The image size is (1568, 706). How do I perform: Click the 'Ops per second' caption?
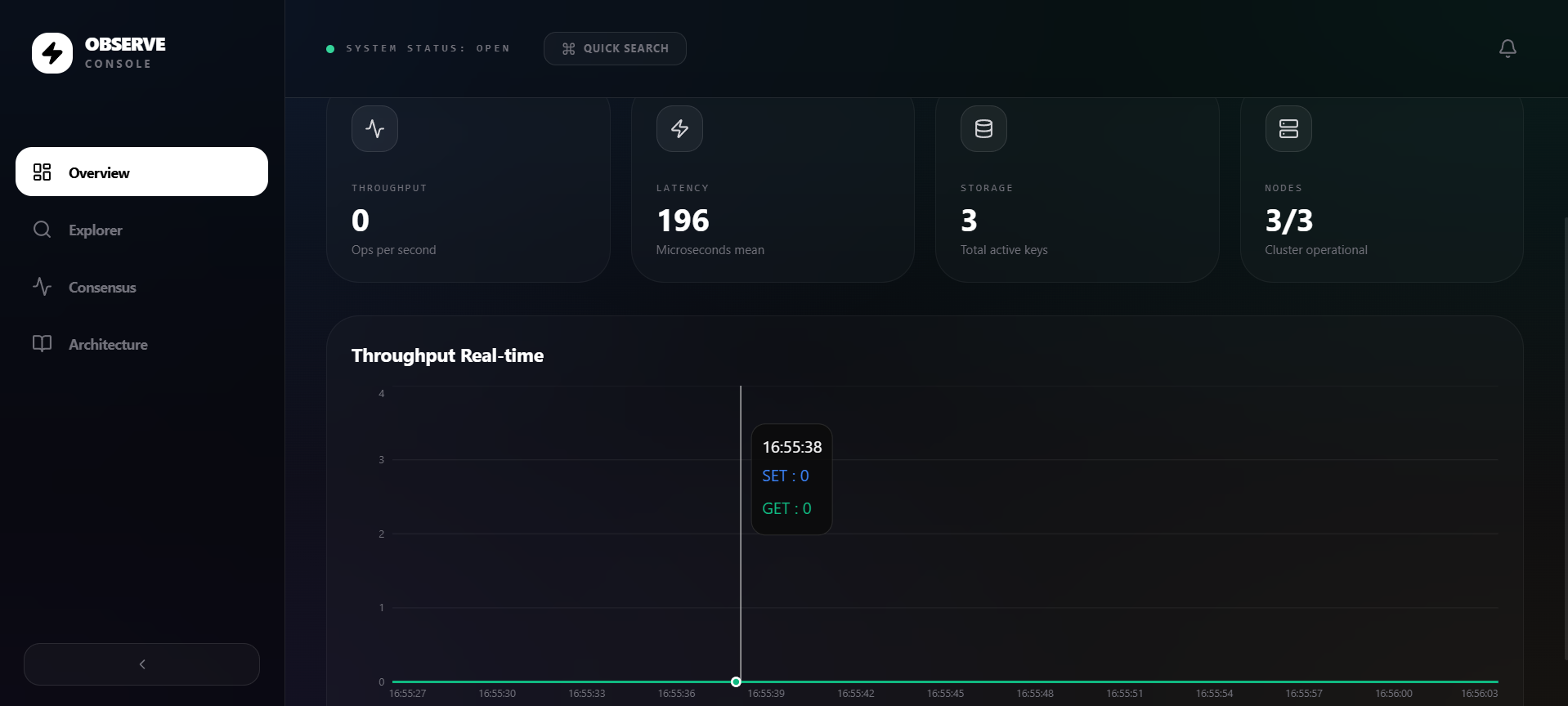coord(393,250)
